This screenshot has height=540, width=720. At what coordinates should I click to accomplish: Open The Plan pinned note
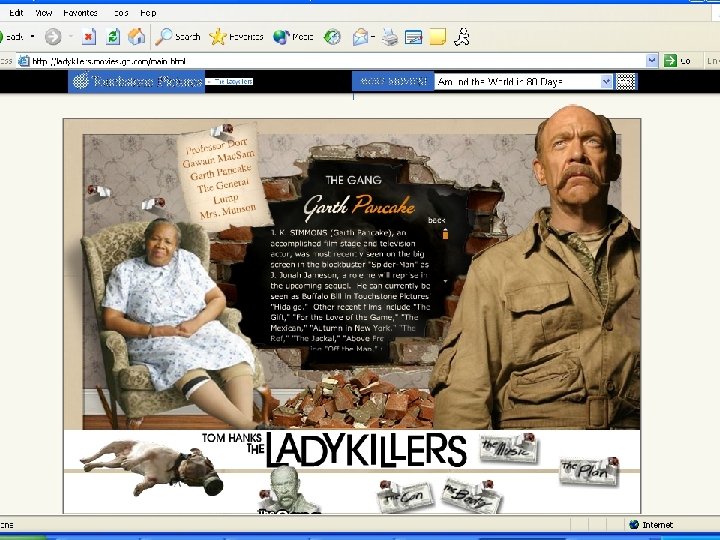coord(589,471)
